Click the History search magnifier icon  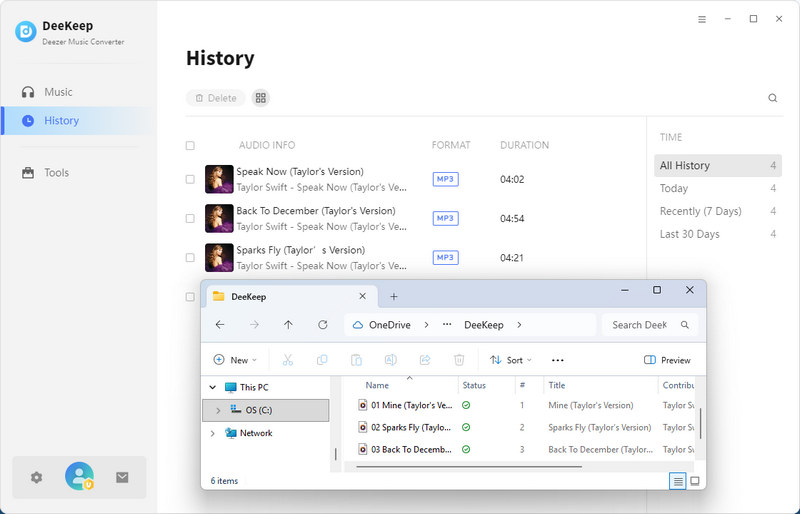tap(772, 98)
